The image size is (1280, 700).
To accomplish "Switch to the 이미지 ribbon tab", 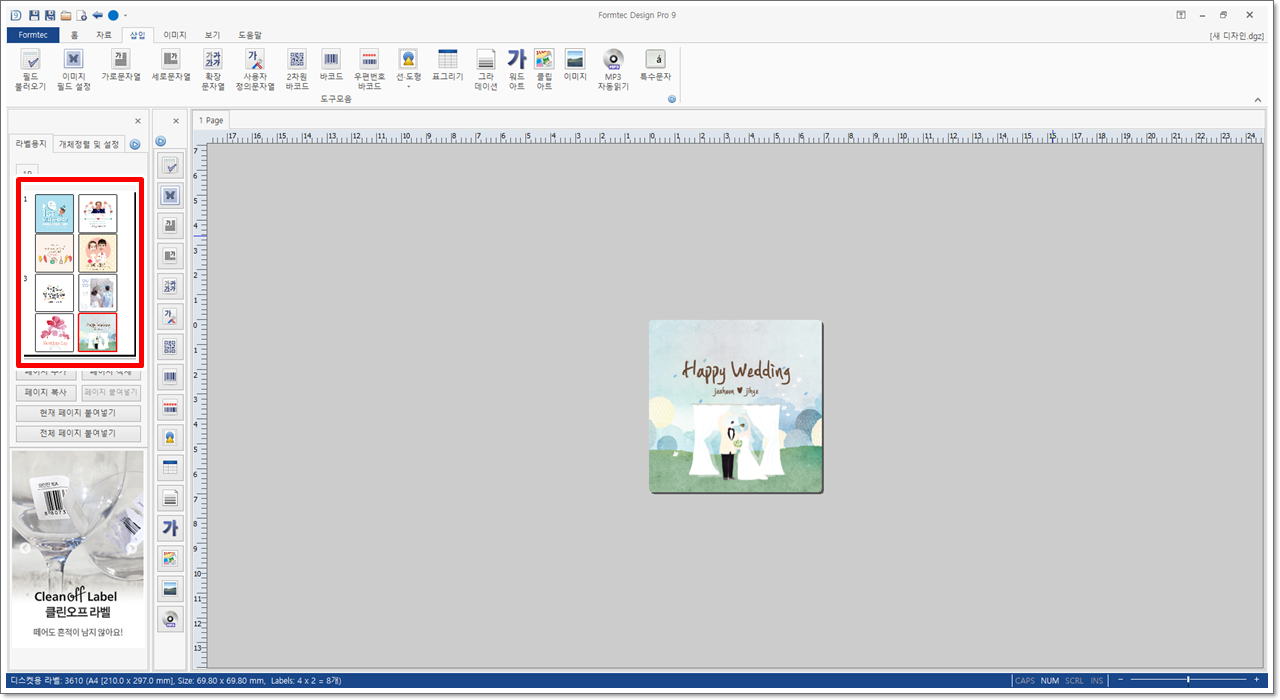I will [x=175, y=35].
